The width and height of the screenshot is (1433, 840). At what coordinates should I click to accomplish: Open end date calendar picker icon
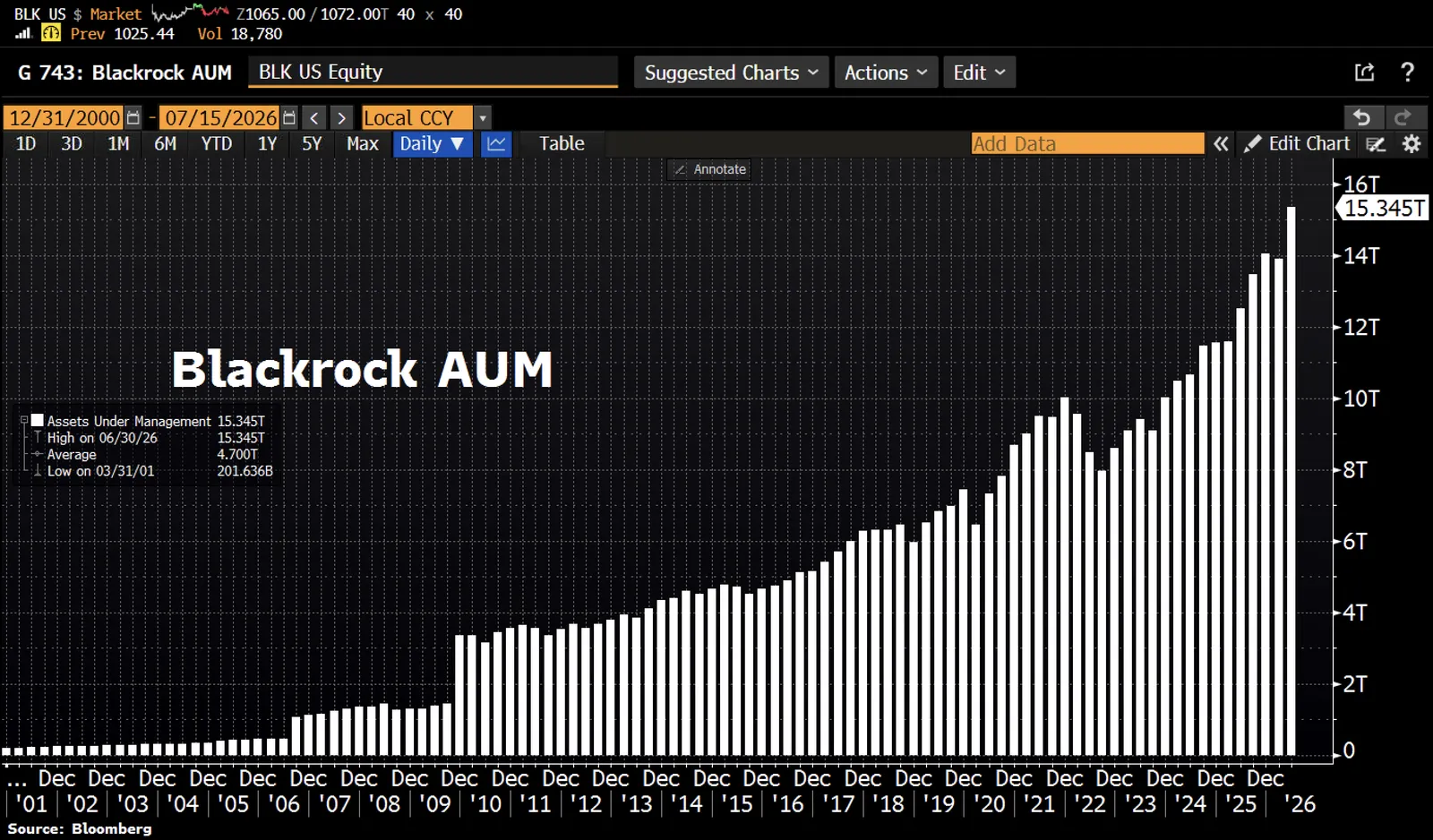click(x=288, y=117)
